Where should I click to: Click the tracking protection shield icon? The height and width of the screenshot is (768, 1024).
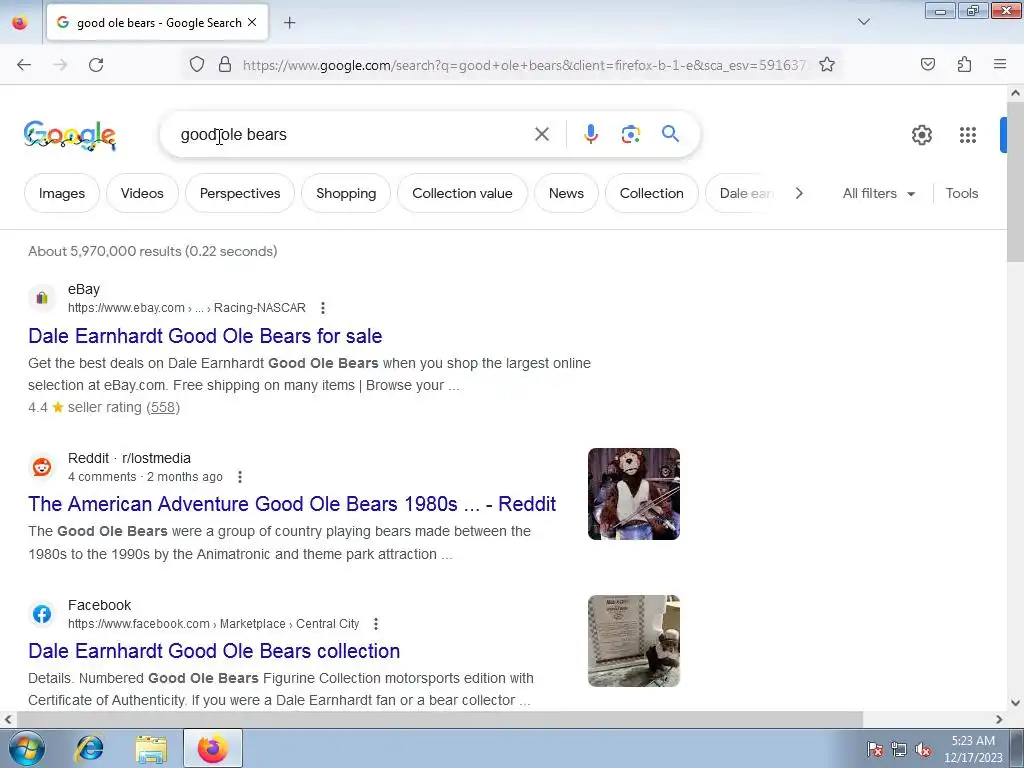(197, 64)
